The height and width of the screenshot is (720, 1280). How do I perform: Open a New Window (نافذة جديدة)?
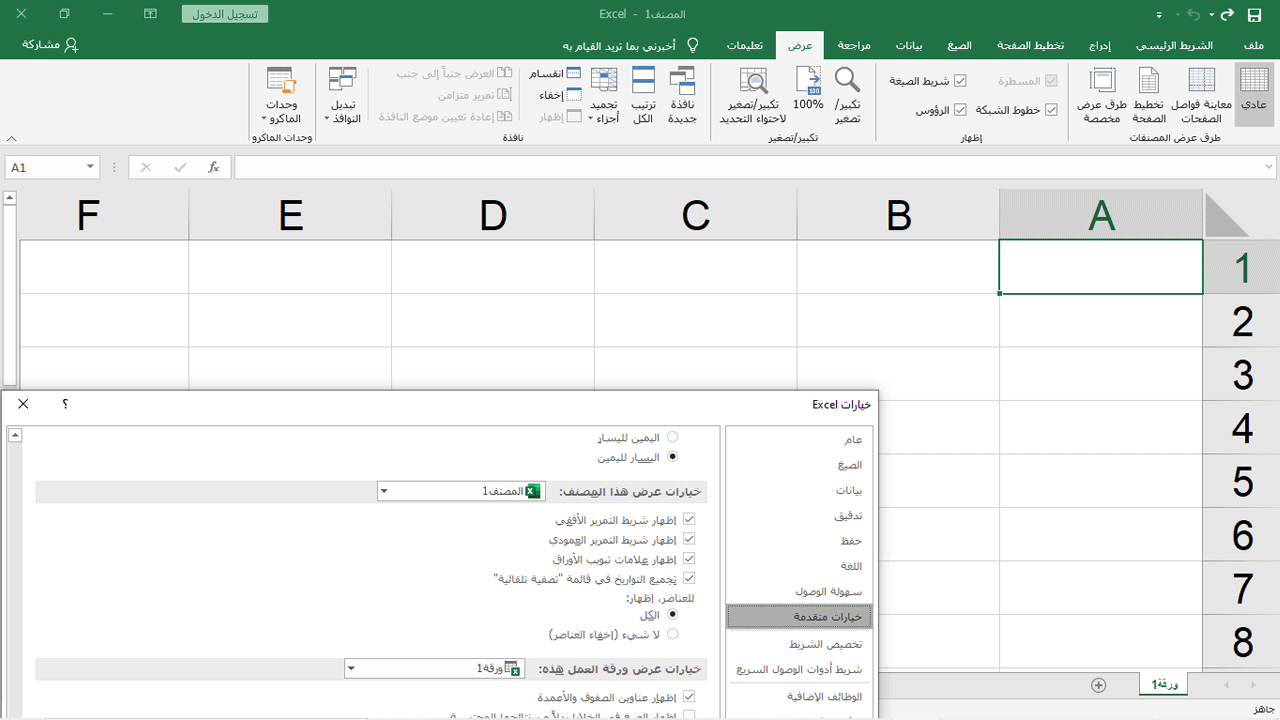[x=683, y=95]
